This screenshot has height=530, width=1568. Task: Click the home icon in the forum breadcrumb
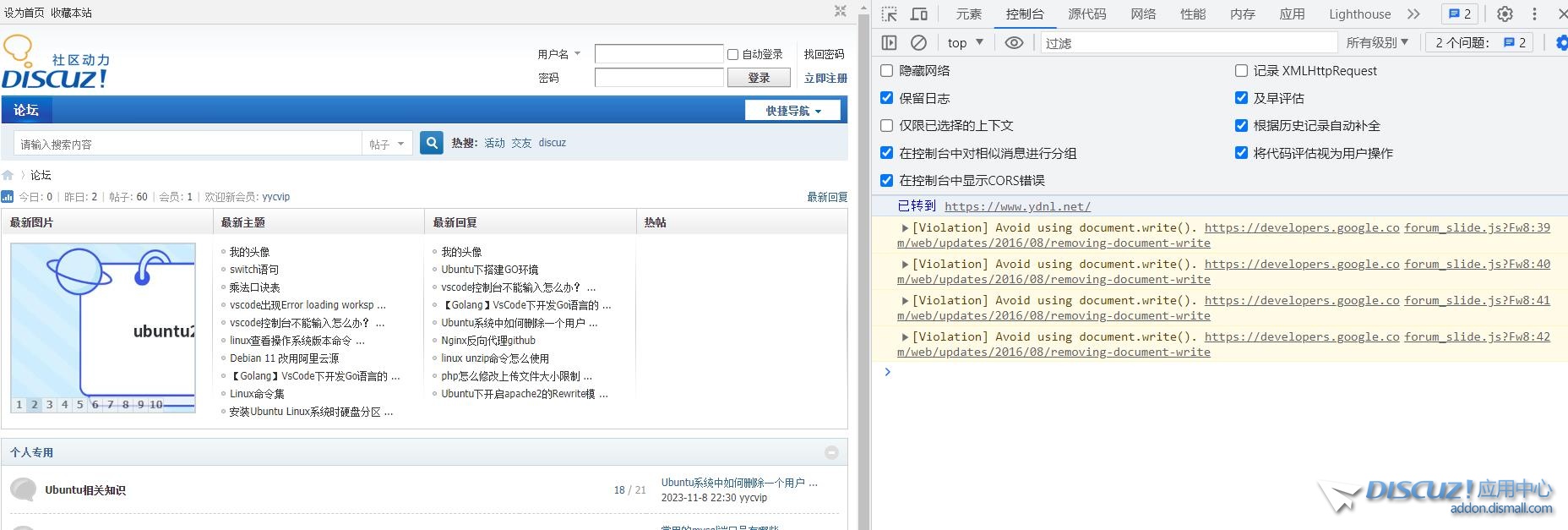click(x=8, y=175)
